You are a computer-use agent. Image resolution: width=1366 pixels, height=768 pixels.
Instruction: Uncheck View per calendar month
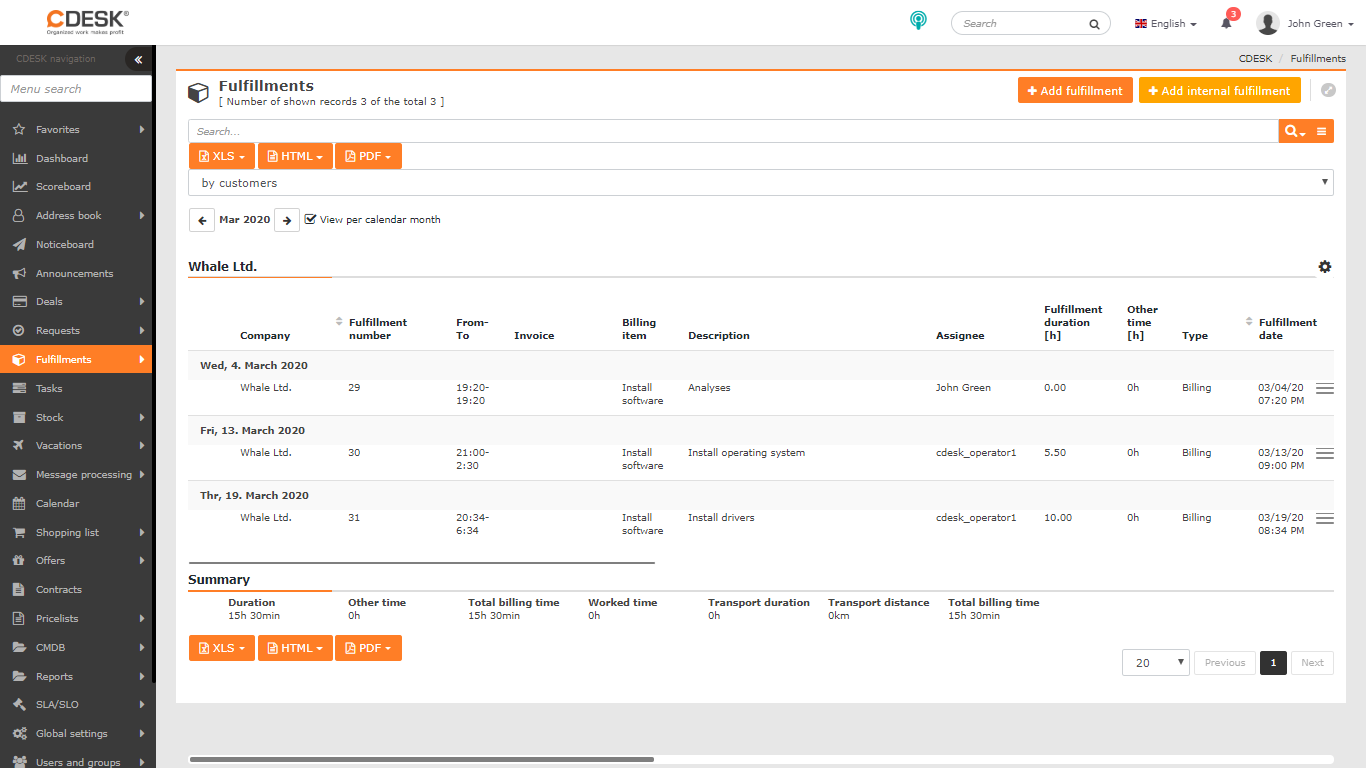[310, 219]
